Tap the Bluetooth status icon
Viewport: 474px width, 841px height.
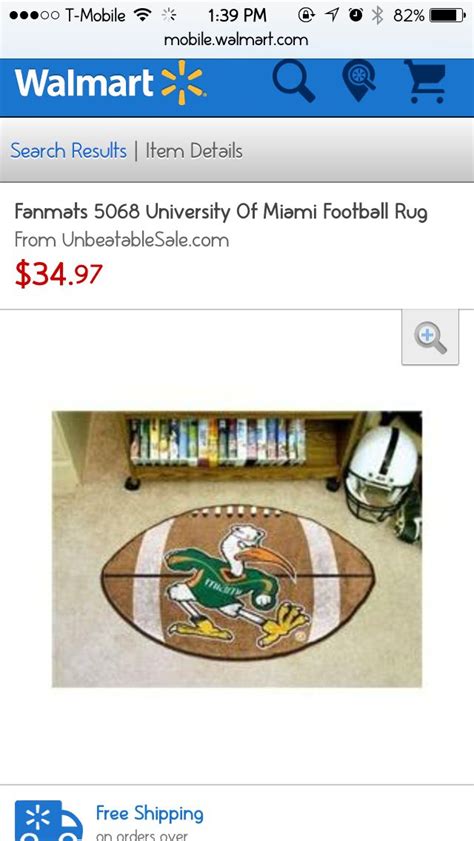[x=378, y=16]
